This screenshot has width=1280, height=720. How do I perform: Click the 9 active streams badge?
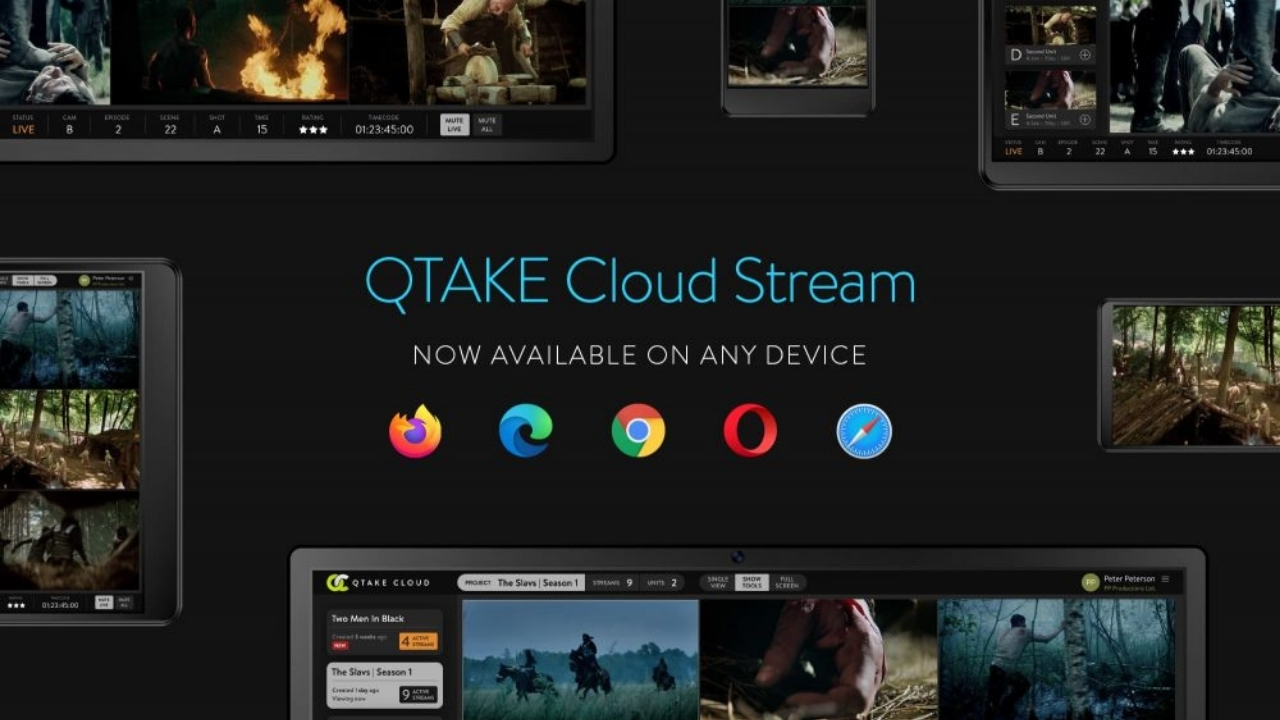click(419, 694)
